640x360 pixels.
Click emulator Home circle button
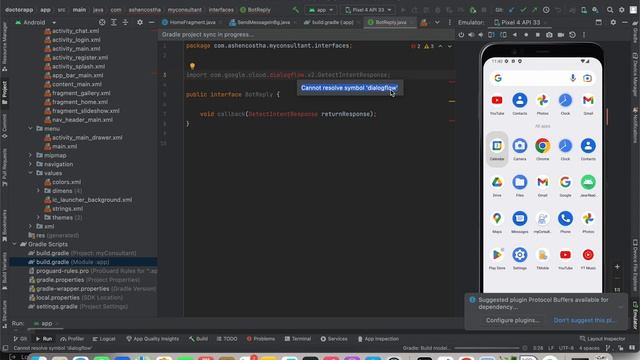click(526, 35)
